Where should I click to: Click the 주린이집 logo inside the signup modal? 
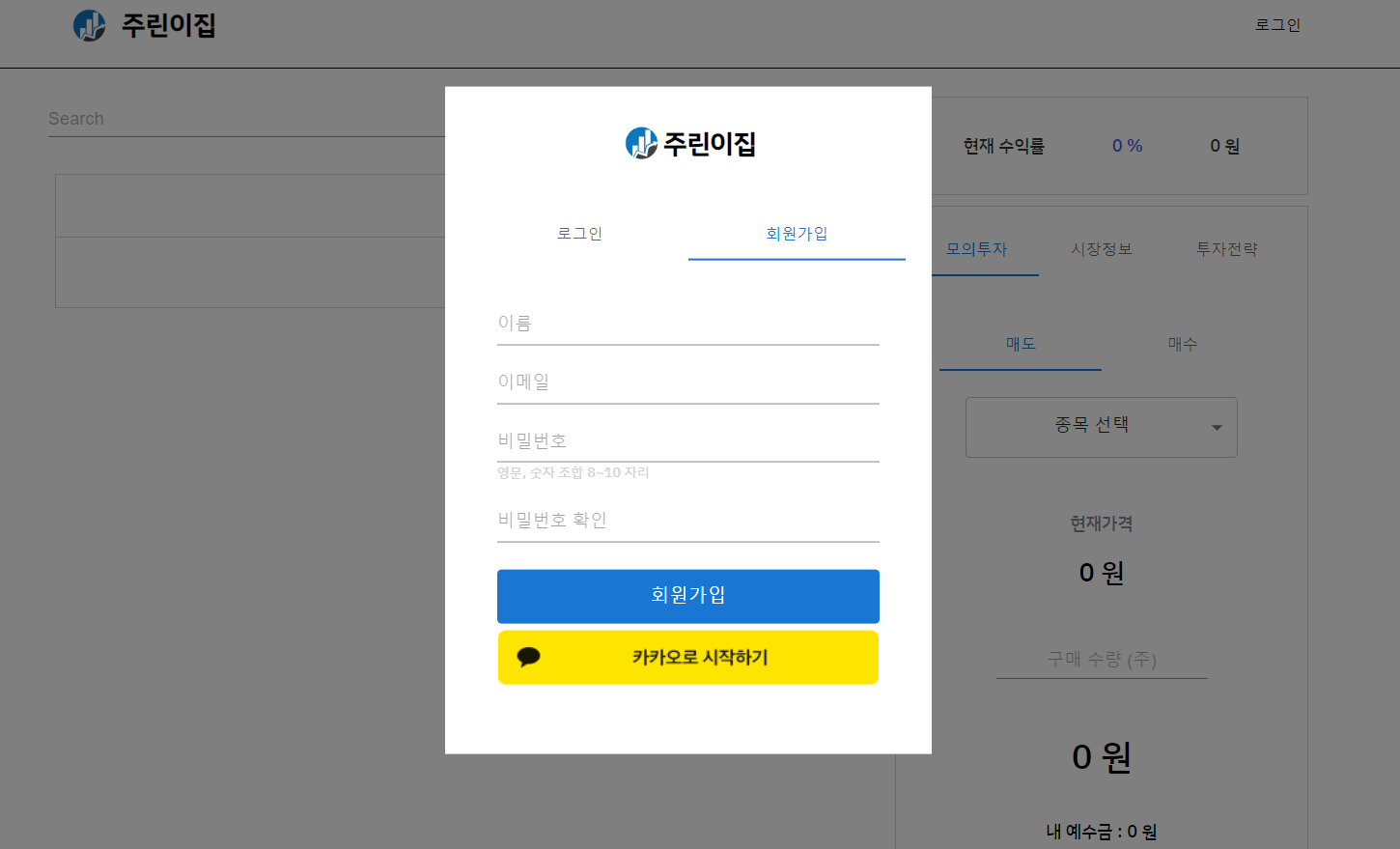tap(690, 142)
